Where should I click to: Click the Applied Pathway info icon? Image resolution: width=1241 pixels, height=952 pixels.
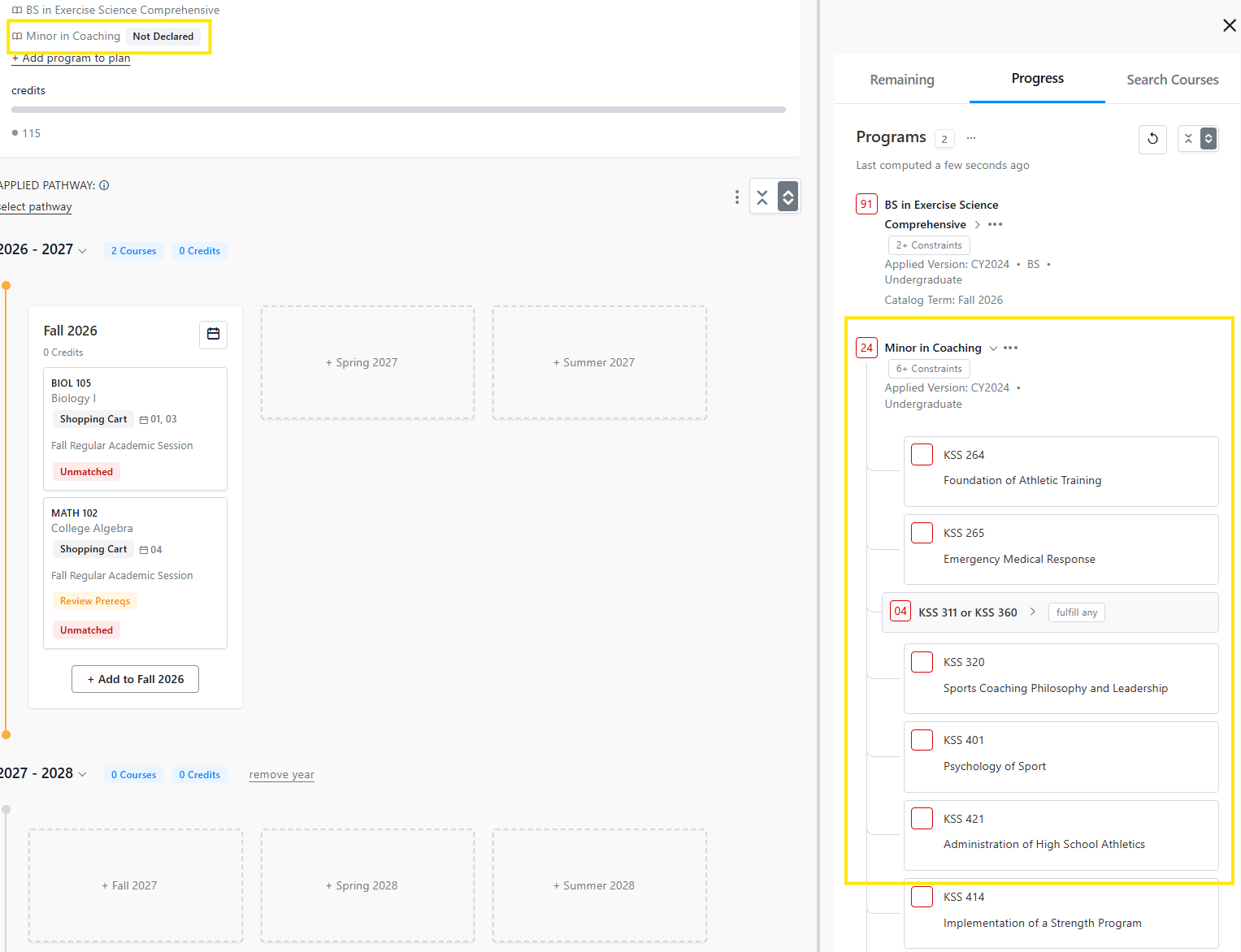104,185
